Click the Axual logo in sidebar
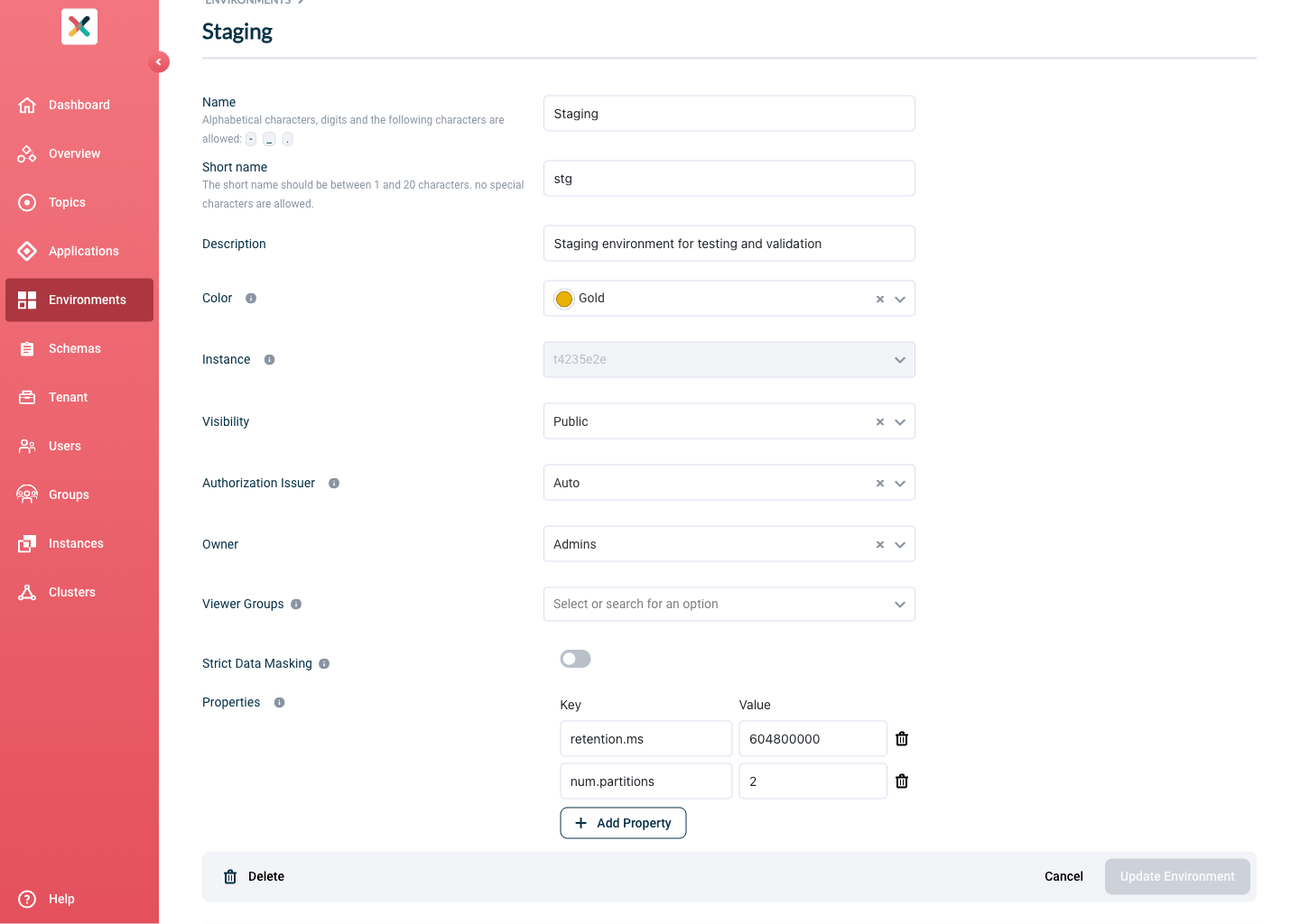The width and height of the screenshot is (1300, 924). [79, 26]
